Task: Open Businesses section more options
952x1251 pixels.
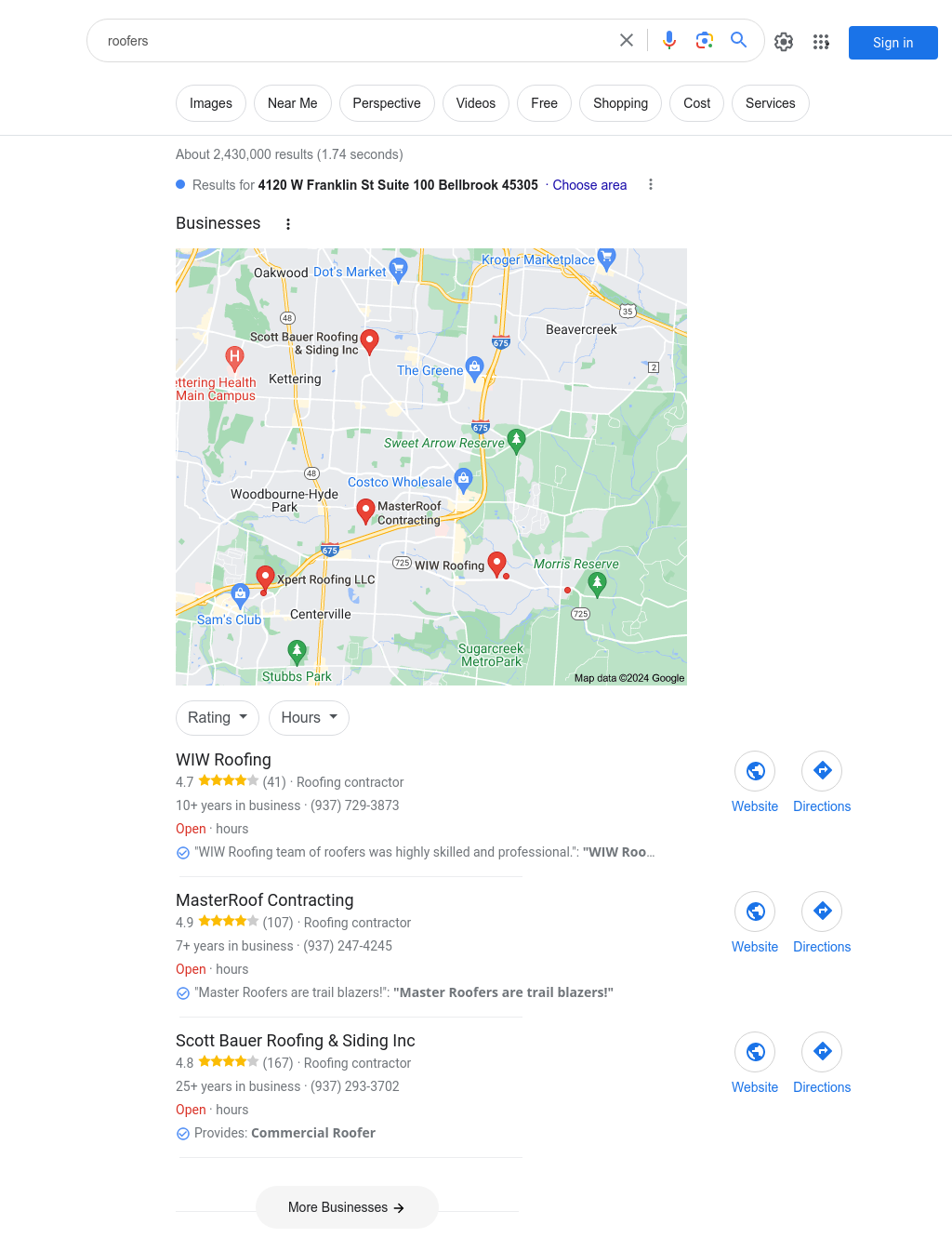Action: (288, 224)
